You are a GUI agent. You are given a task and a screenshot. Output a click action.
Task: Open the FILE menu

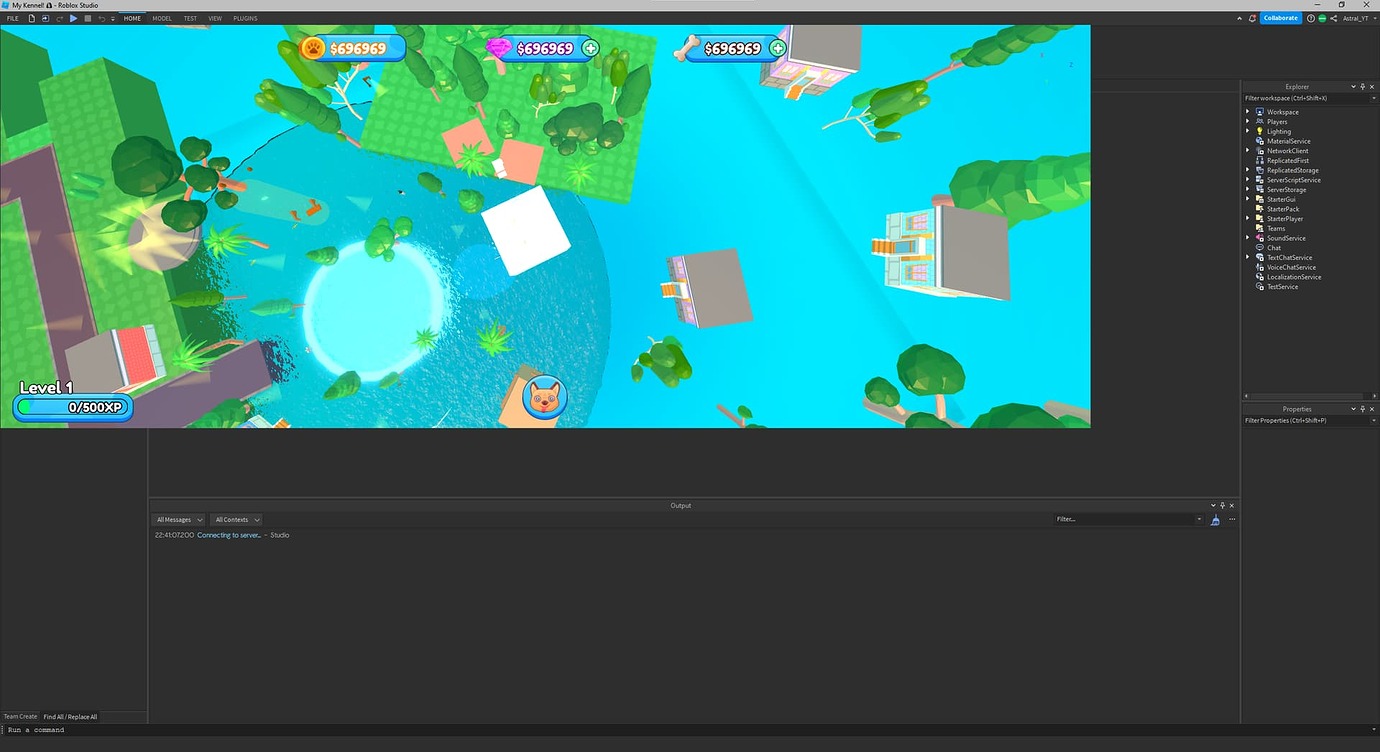[13, 18]
